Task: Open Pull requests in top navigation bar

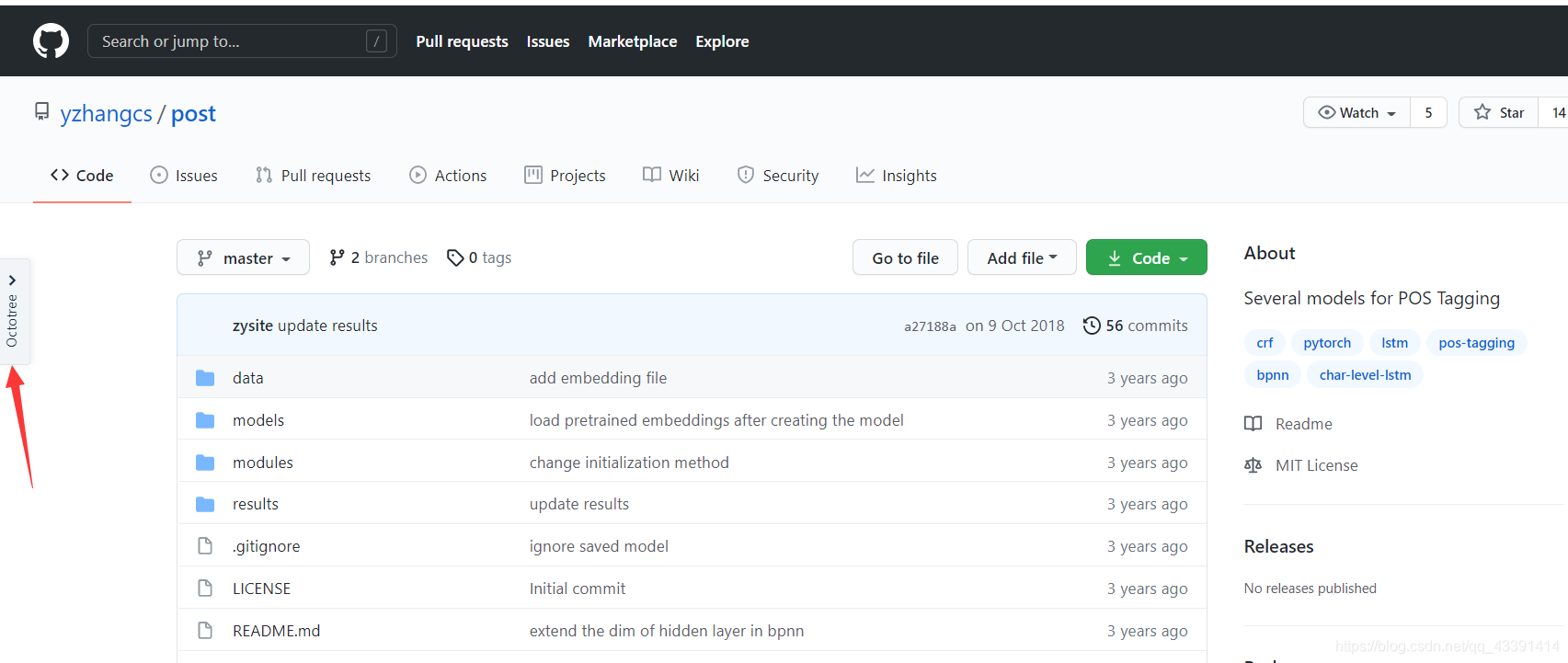Action: point(462,41)
